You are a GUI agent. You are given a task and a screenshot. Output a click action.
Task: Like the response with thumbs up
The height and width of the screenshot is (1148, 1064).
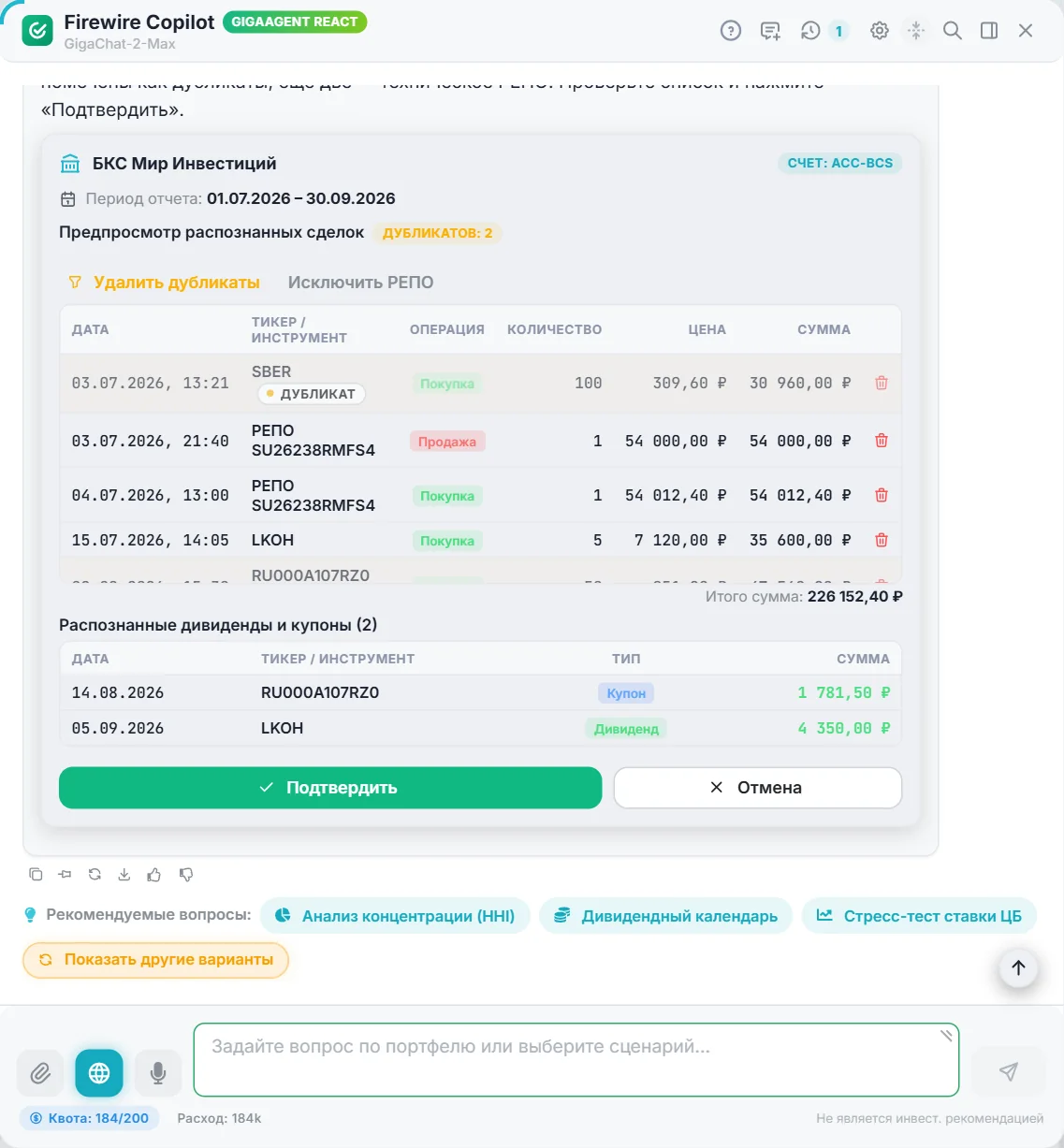pos(154,875)
